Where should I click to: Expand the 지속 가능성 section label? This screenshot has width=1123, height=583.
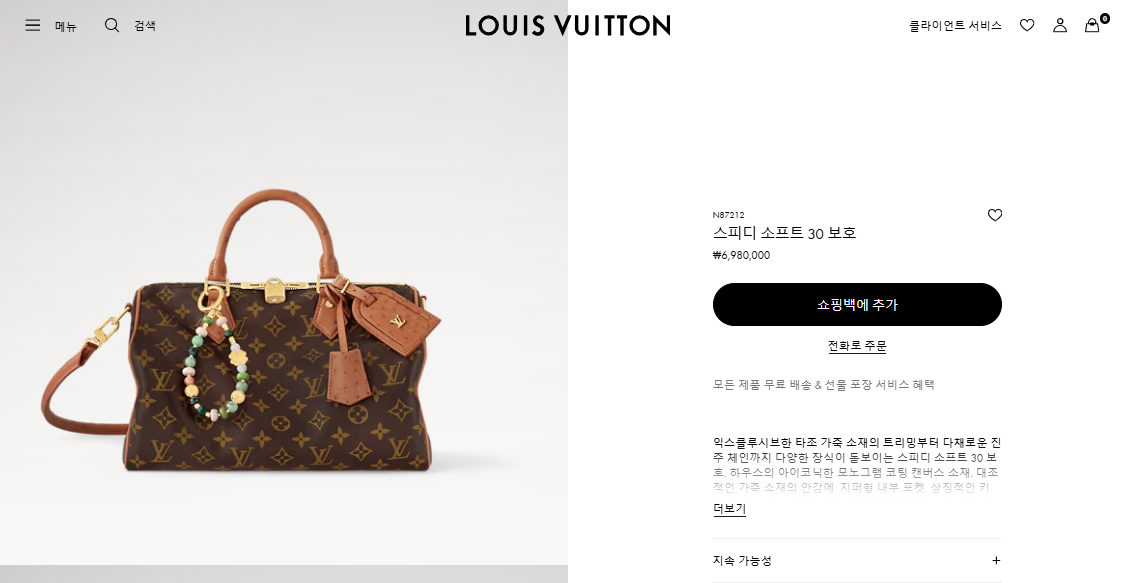pos(742,561)
